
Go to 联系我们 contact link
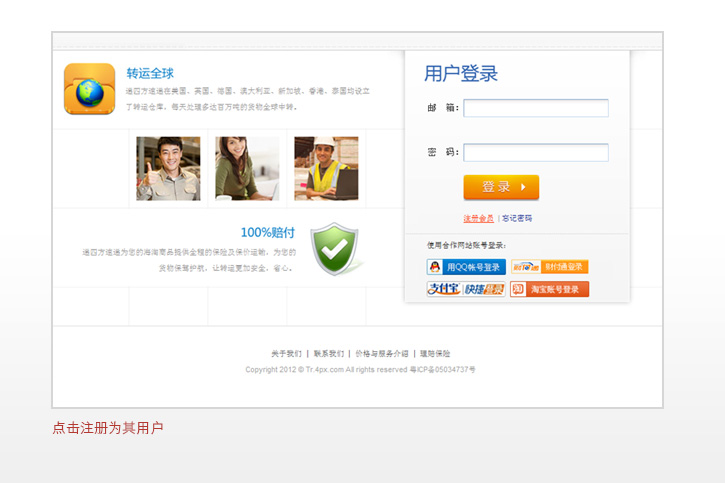click(328, 354)
